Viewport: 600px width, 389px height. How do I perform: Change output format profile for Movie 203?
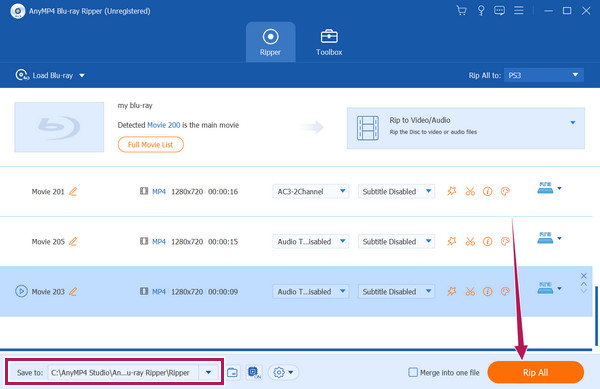(x=549, y=288)
